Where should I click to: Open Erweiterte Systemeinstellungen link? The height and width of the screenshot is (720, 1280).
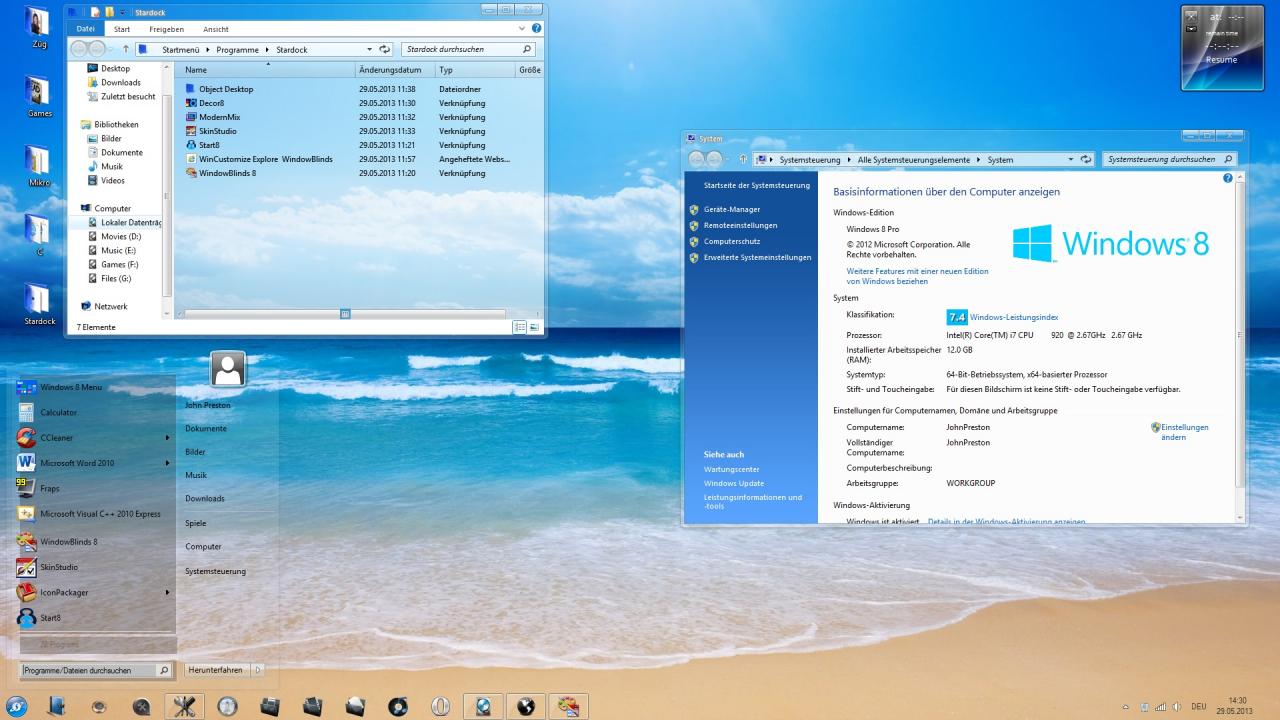coord(757,257)
